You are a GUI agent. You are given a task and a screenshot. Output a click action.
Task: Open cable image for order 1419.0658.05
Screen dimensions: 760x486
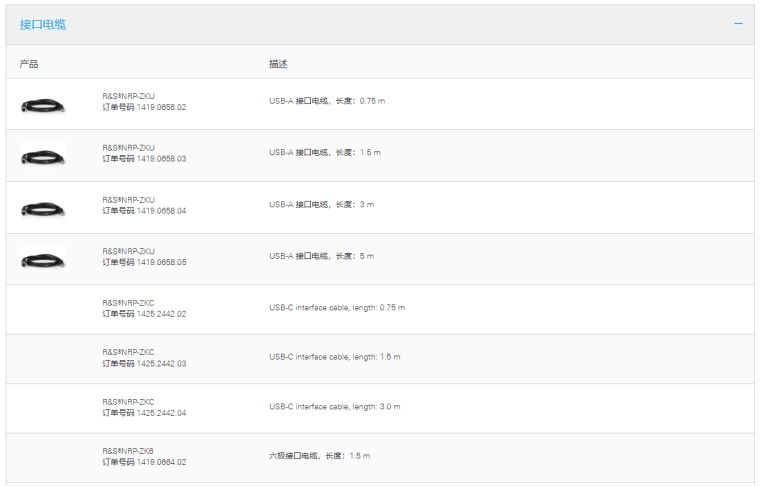point(42,260)
